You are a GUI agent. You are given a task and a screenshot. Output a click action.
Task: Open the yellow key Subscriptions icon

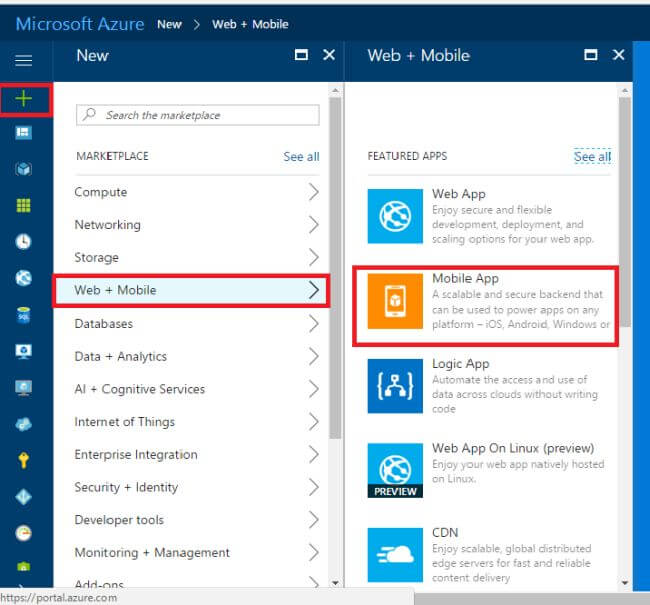(x=24, y=460)
